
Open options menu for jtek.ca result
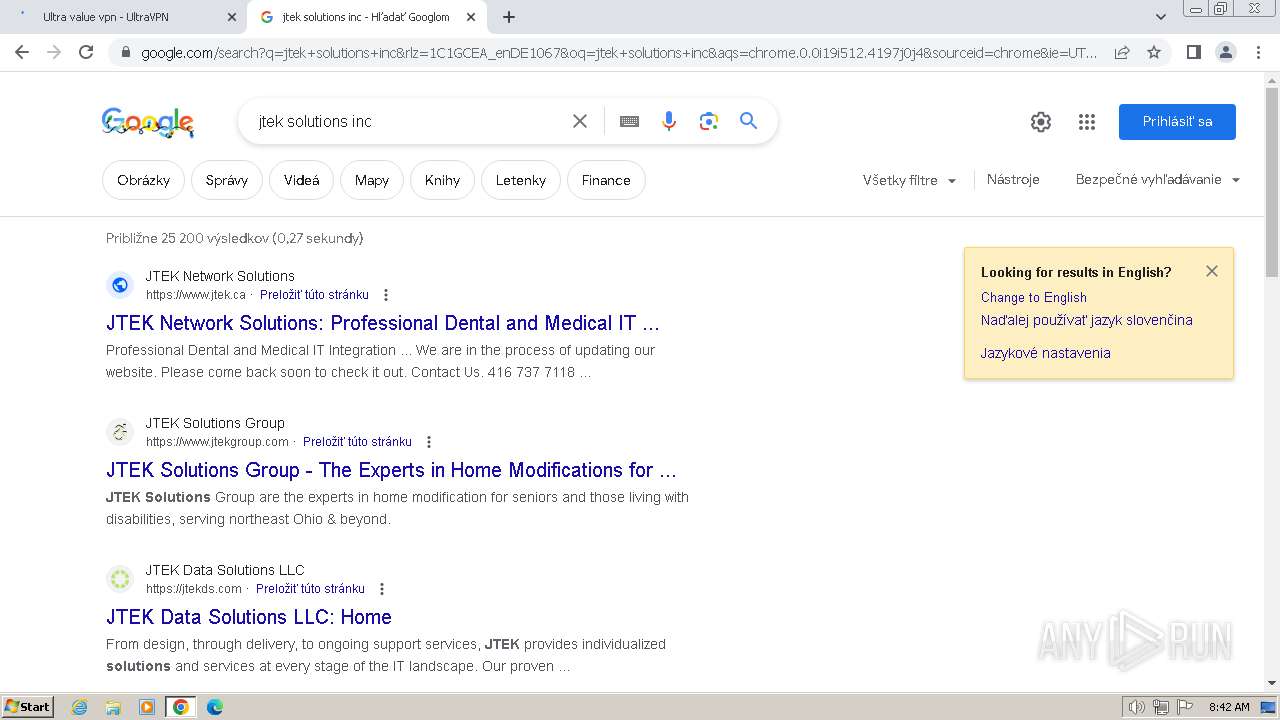point(386,295)
